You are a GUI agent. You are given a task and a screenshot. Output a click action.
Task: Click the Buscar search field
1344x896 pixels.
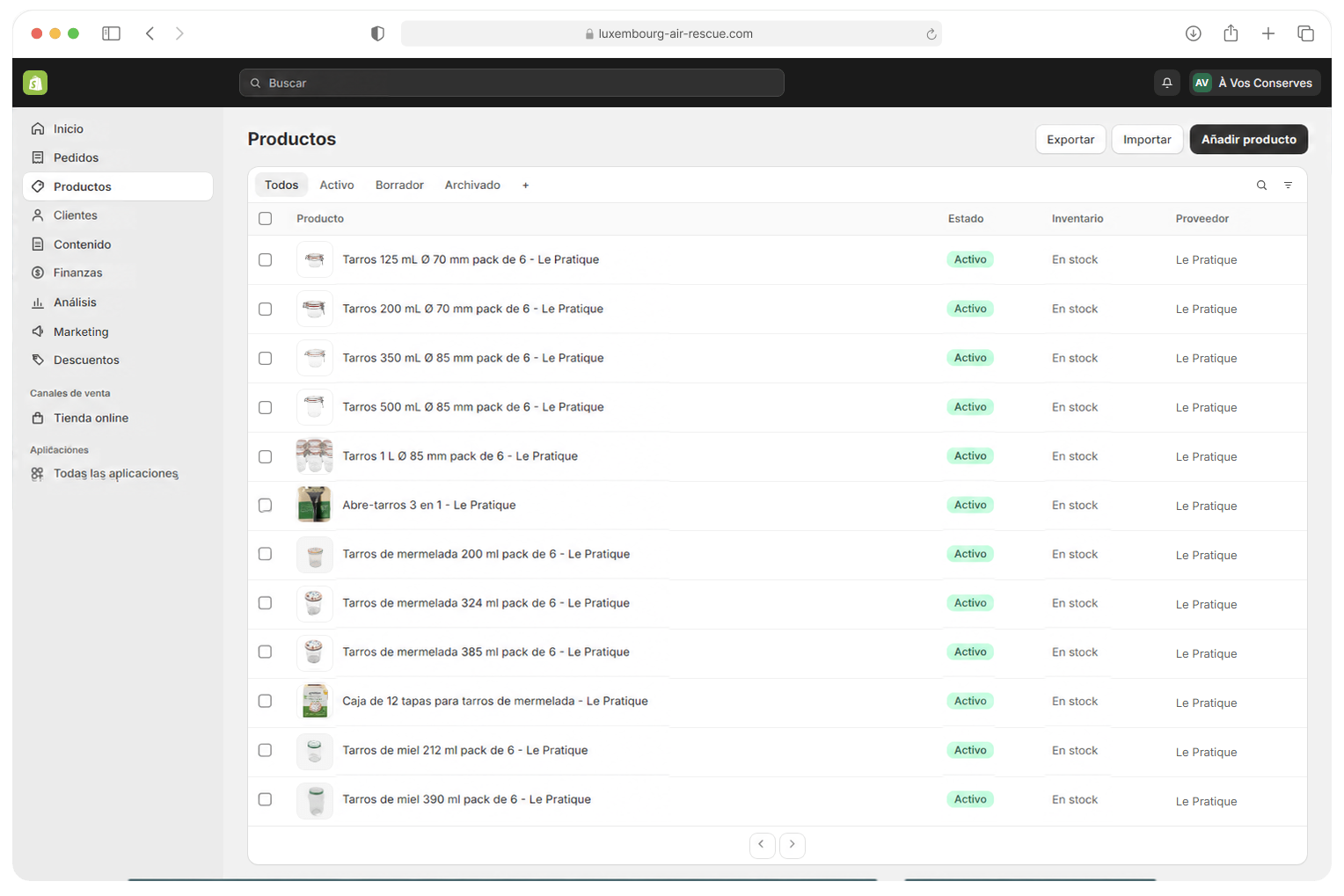coord(512,83)
